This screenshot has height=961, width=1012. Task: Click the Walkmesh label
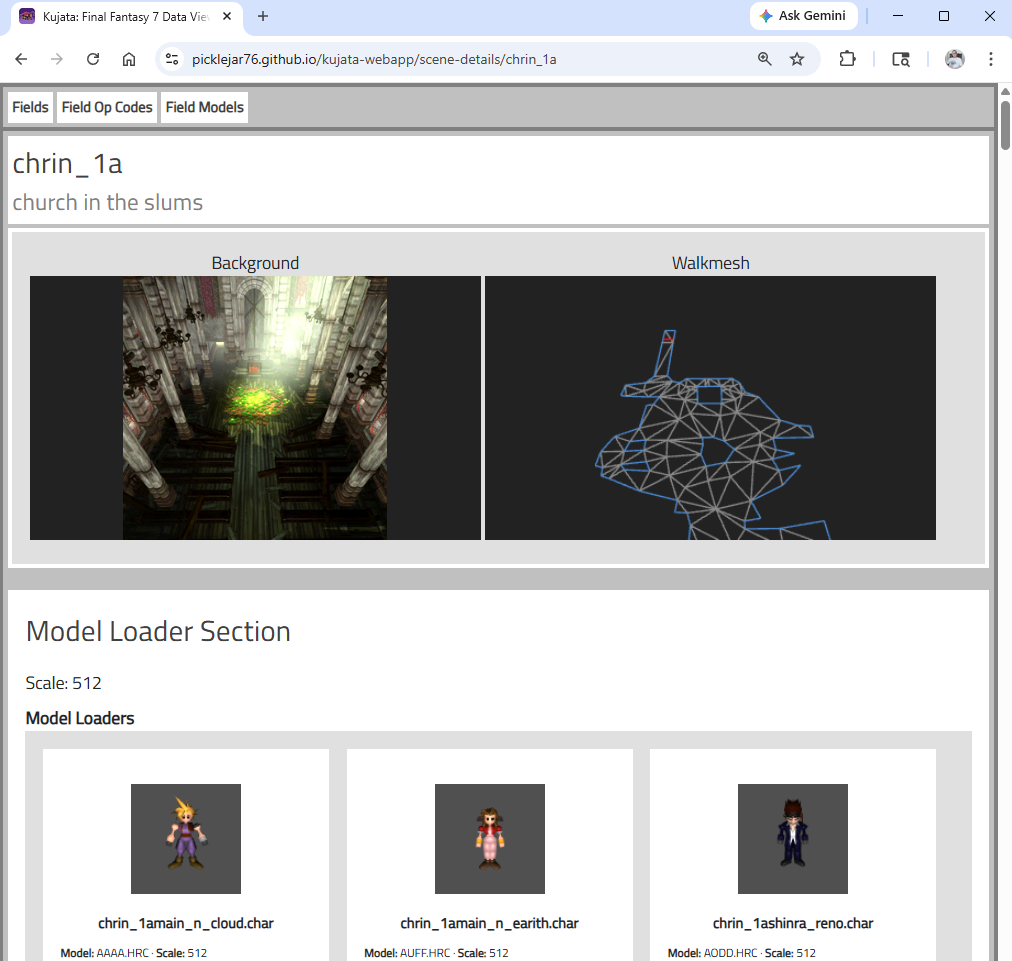click(711, 263)
